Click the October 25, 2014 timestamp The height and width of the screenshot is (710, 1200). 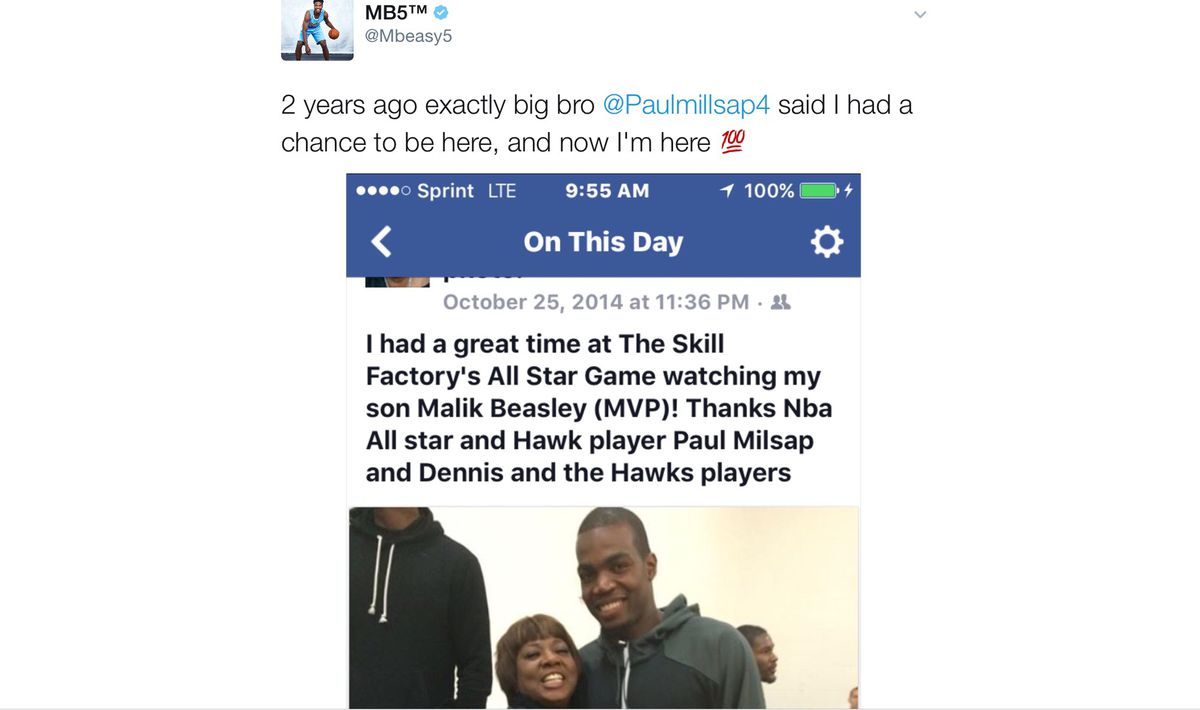pyautogui.click(x=595, y=302)
